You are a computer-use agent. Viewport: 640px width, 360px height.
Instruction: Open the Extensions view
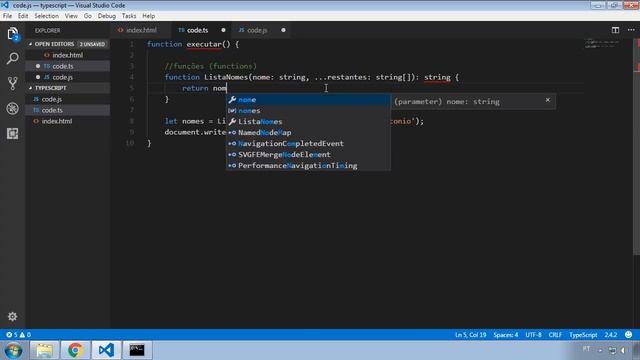tap(13, 133)
